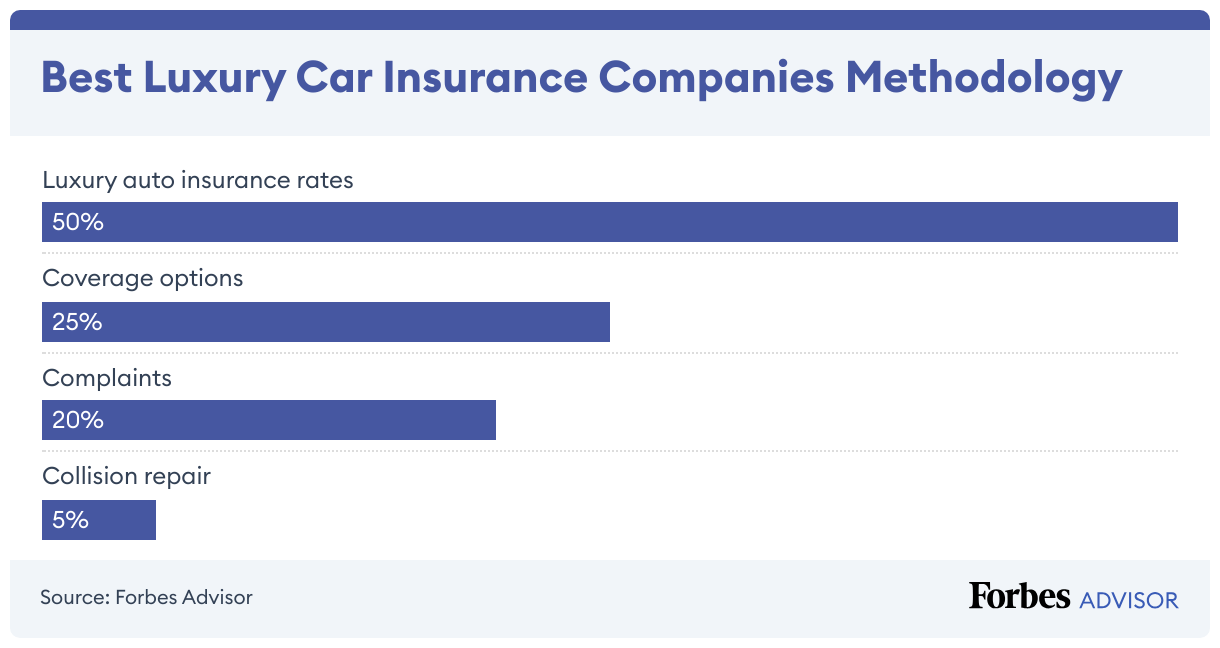This screenshot has height=648, width=1220.
Task: Click the dotted divider above Coverage options
Action: click(x=610, y=253)
